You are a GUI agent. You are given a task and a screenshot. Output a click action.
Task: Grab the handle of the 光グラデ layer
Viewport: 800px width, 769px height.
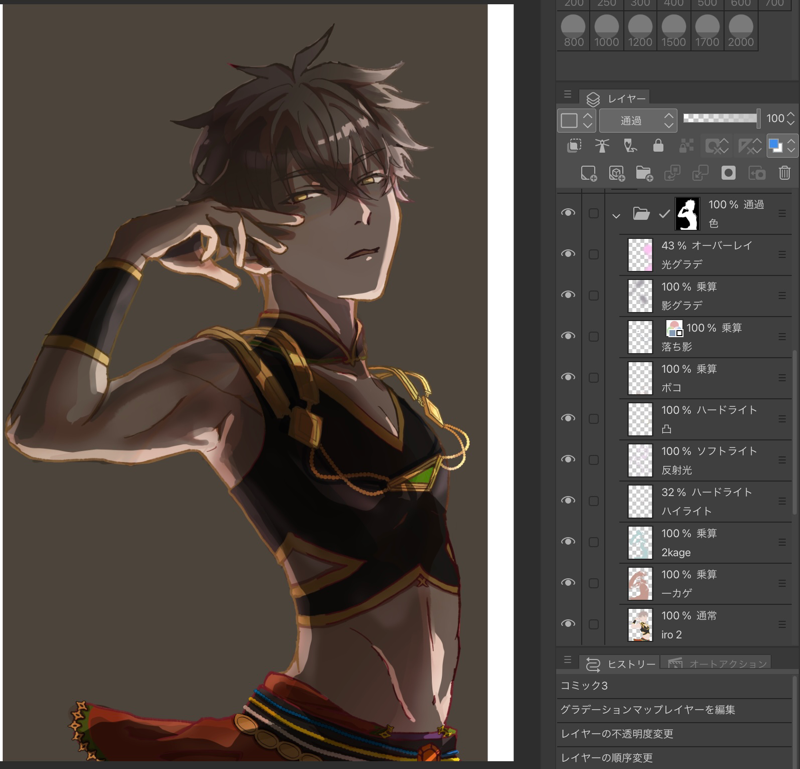782,254
